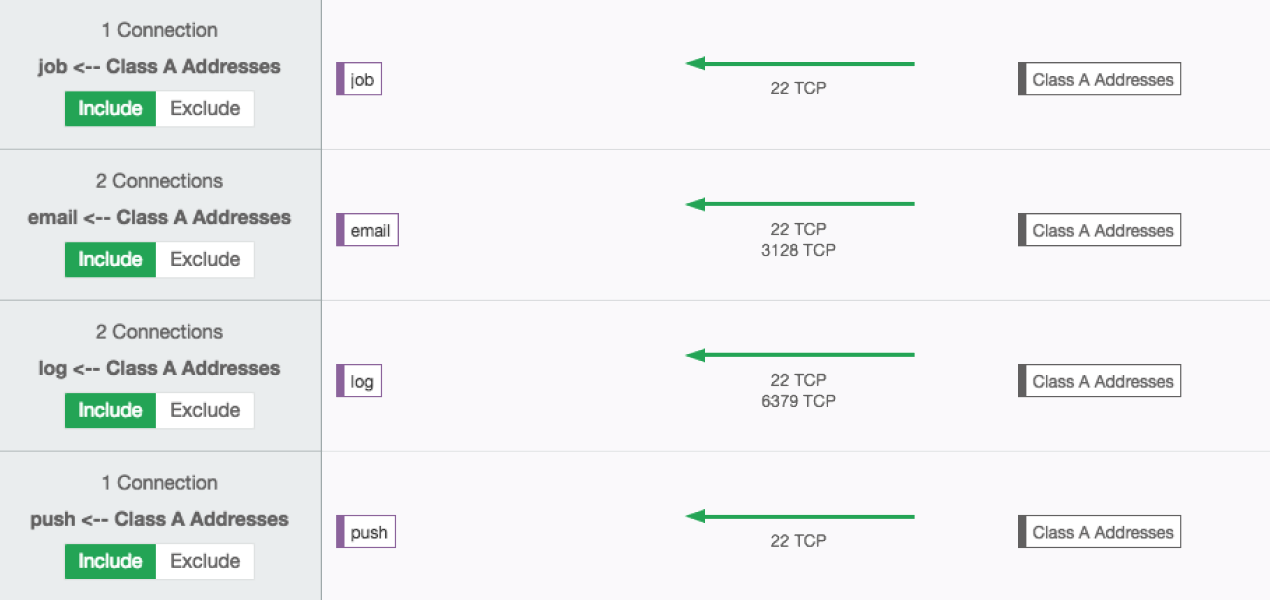Click Class A Addresses box in email row
This screenshot has height=600, width=1270.
[x=1100, y=231]
